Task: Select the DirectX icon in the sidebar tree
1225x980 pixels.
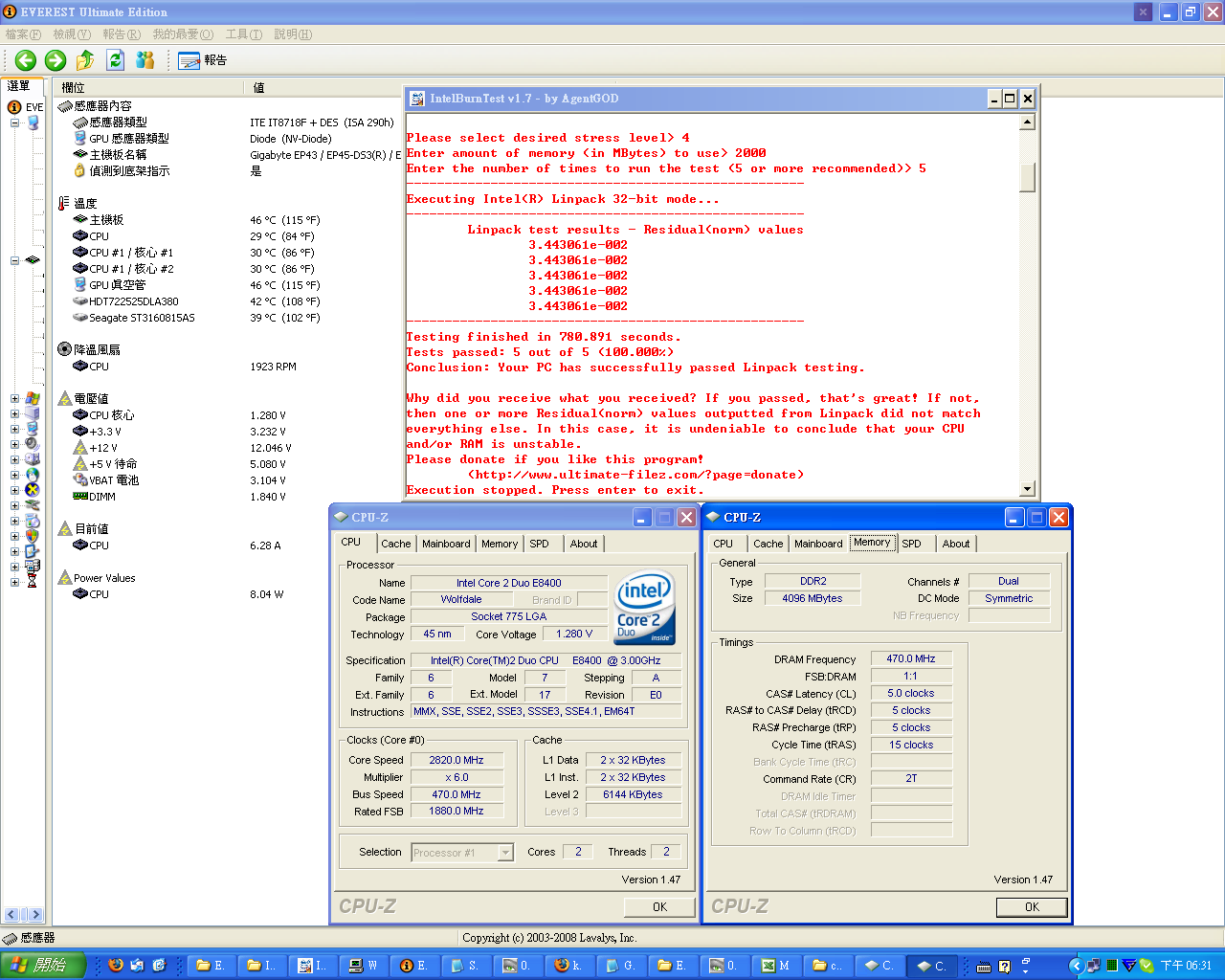Action: [32, 490]
